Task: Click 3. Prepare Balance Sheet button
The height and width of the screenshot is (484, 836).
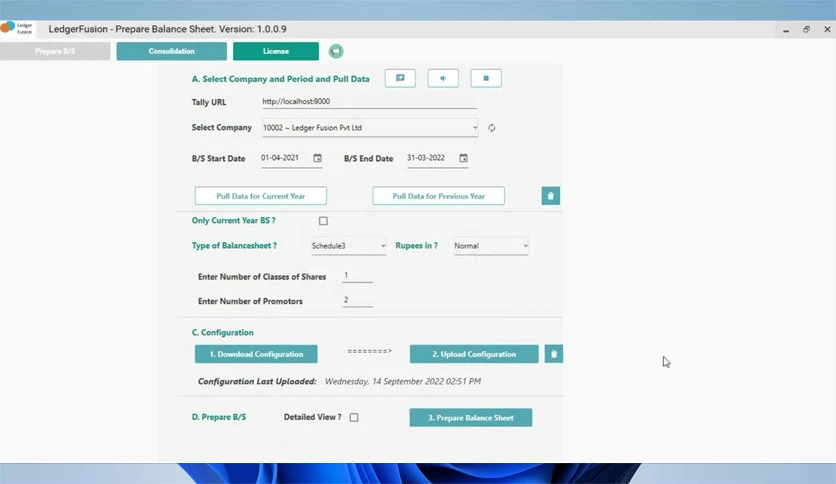Action: point(471,417)
